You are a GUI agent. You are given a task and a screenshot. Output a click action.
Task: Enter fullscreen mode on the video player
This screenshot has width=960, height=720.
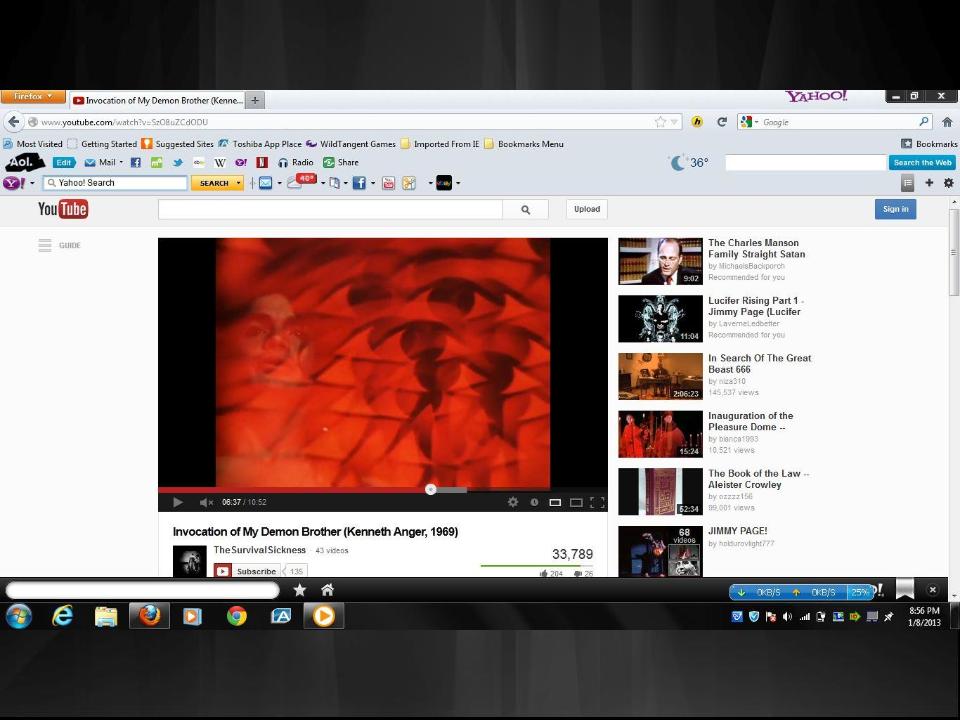[597, 502]
